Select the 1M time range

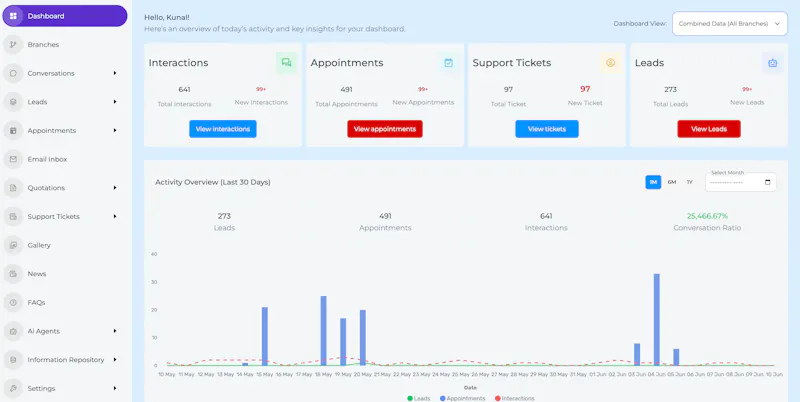coord(653,182)
